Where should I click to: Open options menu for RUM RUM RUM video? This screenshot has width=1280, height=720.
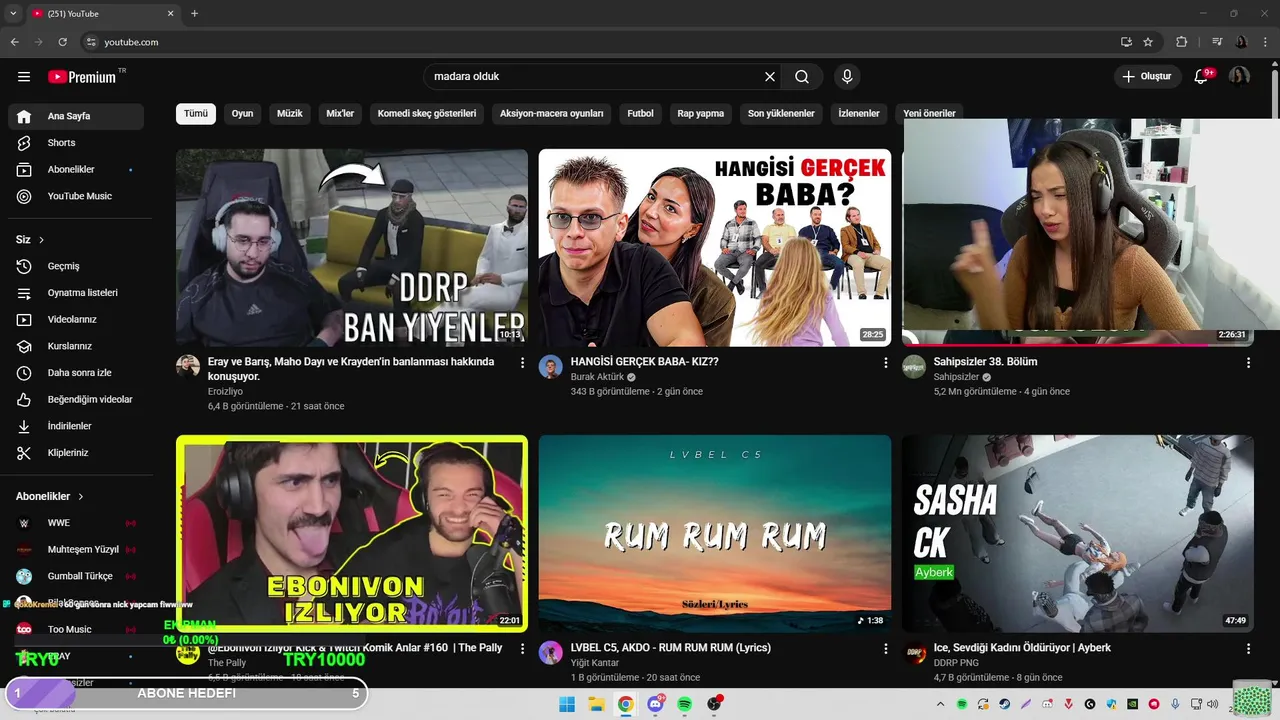(885, 649)
